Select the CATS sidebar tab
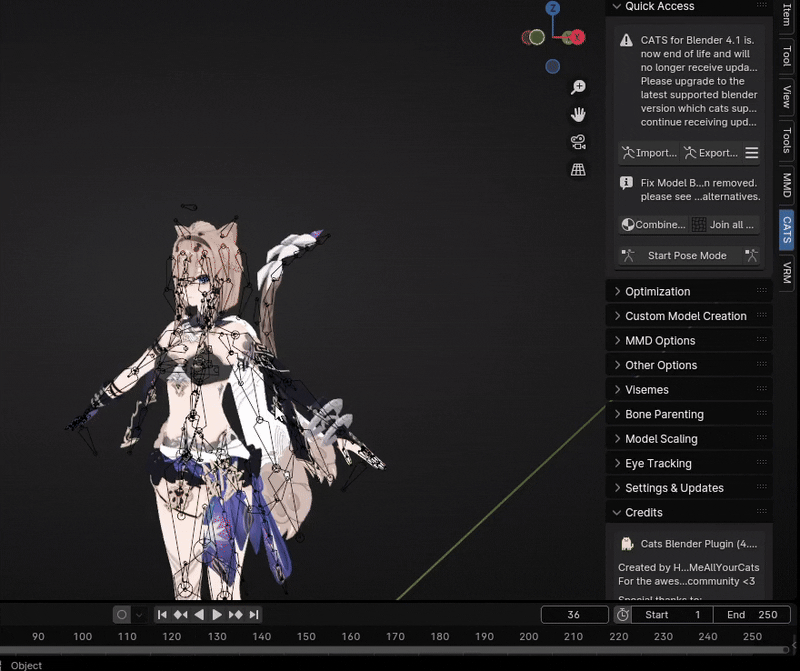The width and height of the screenshot is (800, 671). (x=787, y=229)
